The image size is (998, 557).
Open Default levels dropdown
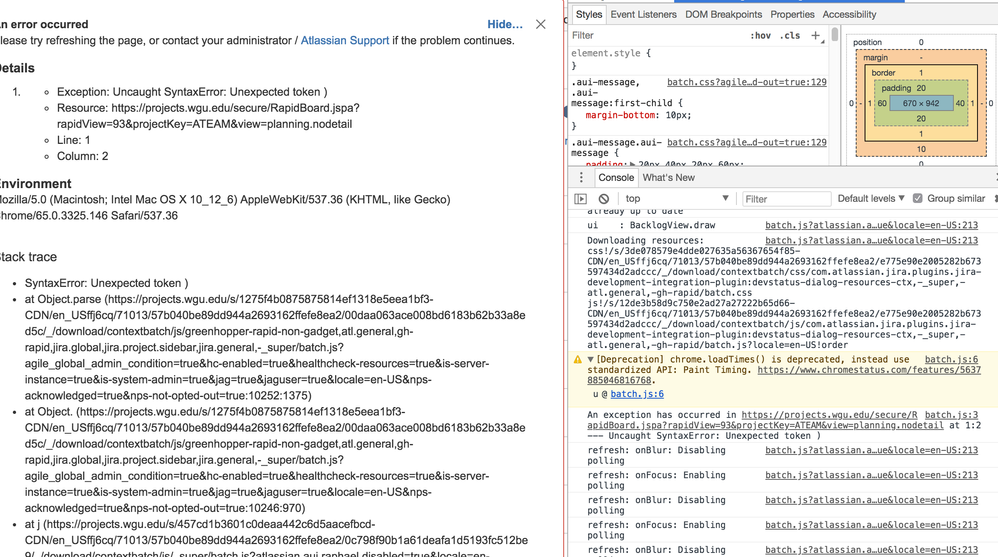[871, 199]
